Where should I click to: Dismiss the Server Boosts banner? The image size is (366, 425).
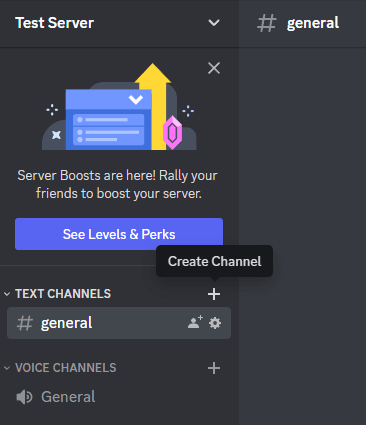pyautogui.click(x=214, y=68)
